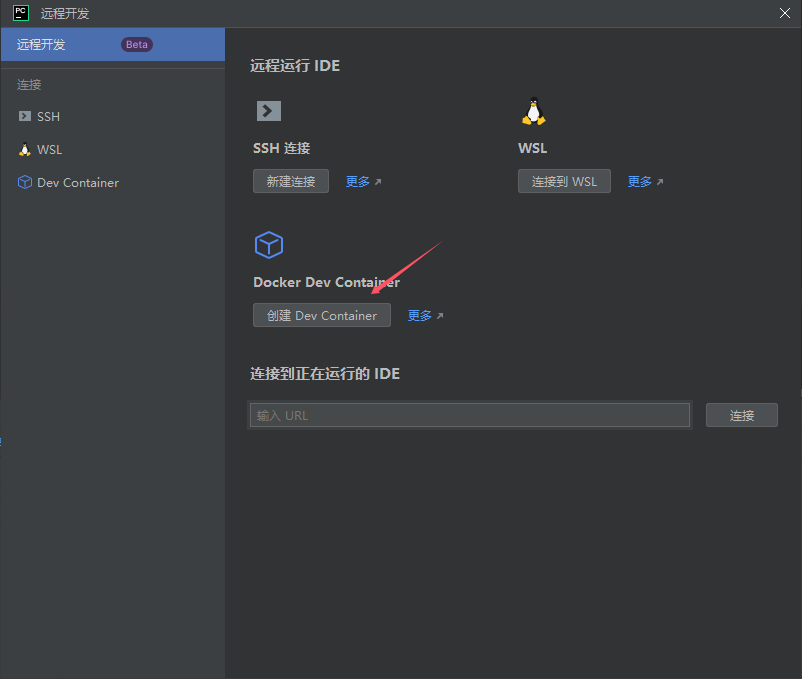Click the 连接到 WSL button
This screenshot has width=802, height=679.
[564, 181]
